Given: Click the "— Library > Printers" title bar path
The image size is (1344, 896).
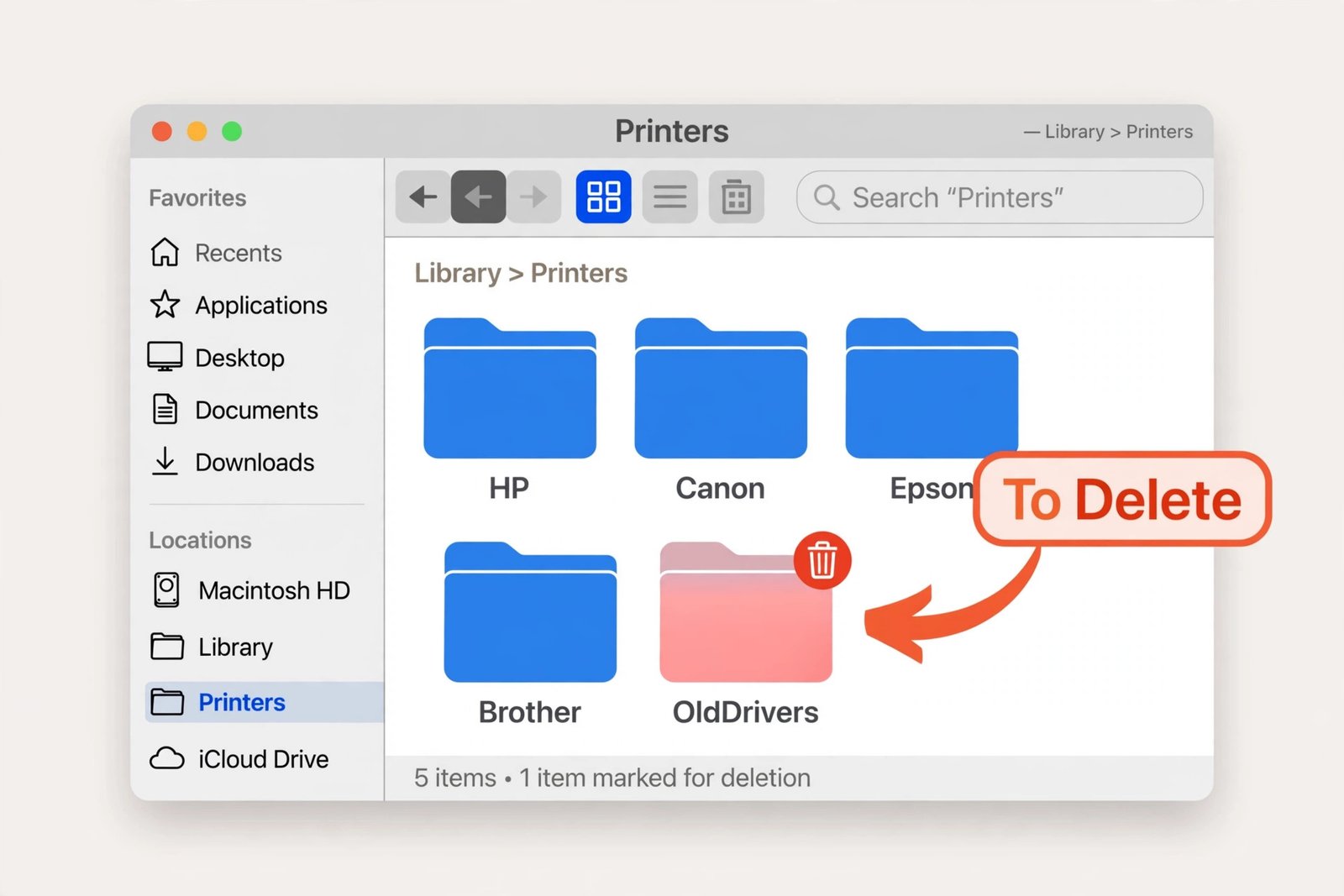Looking at the screenshot, I should click(1108, 132).
